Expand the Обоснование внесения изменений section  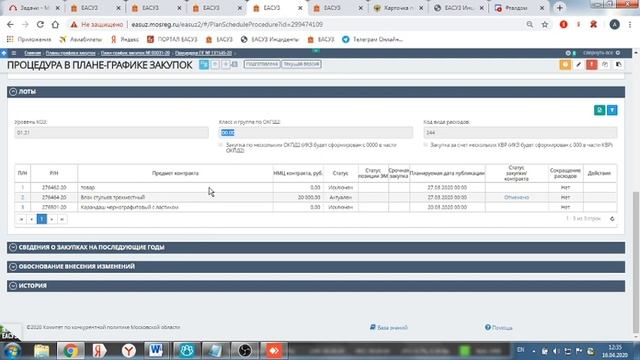[x=13, y=267]
